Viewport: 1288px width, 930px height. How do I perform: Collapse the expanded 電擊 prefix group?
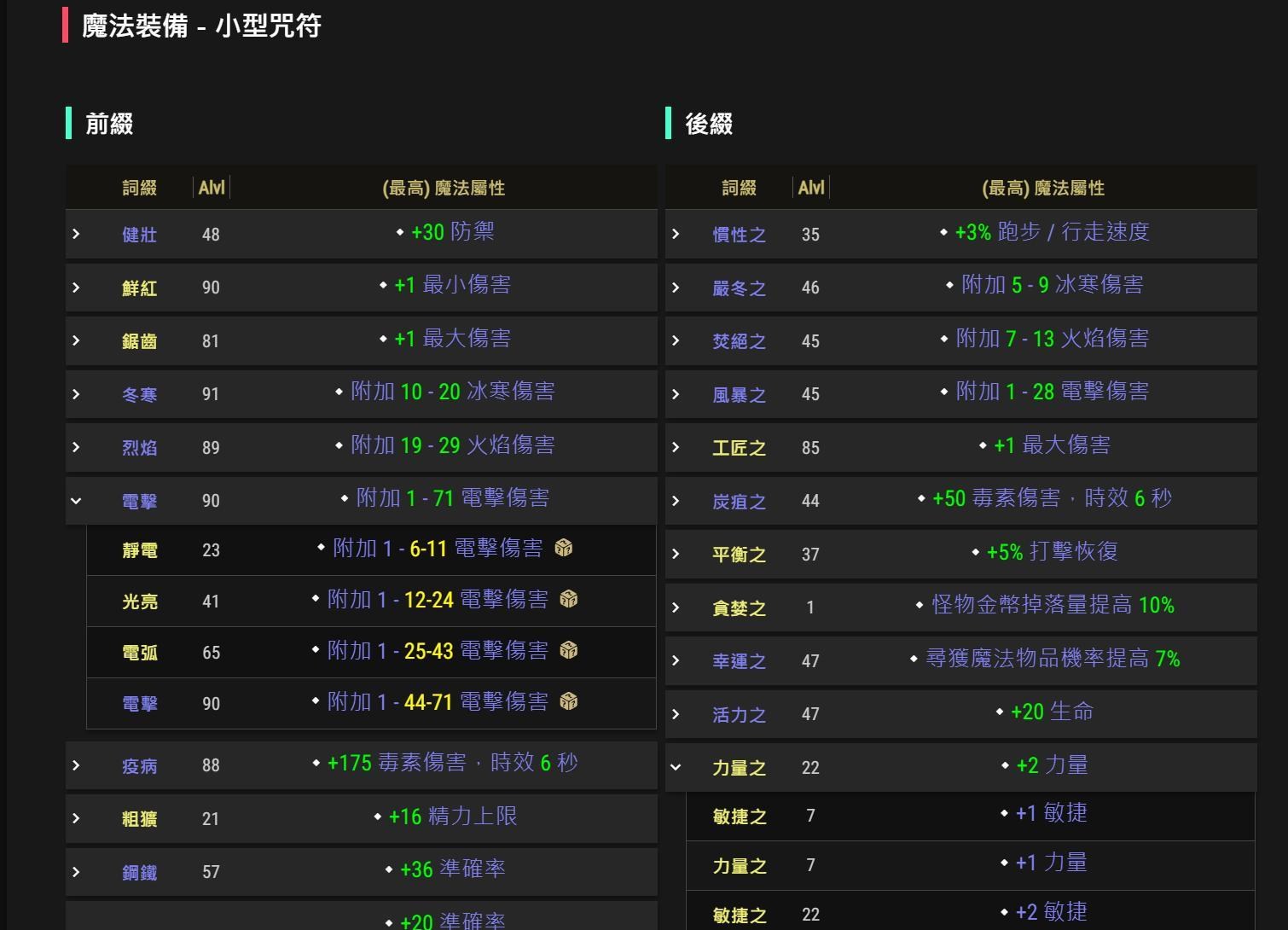click(76, 501)
